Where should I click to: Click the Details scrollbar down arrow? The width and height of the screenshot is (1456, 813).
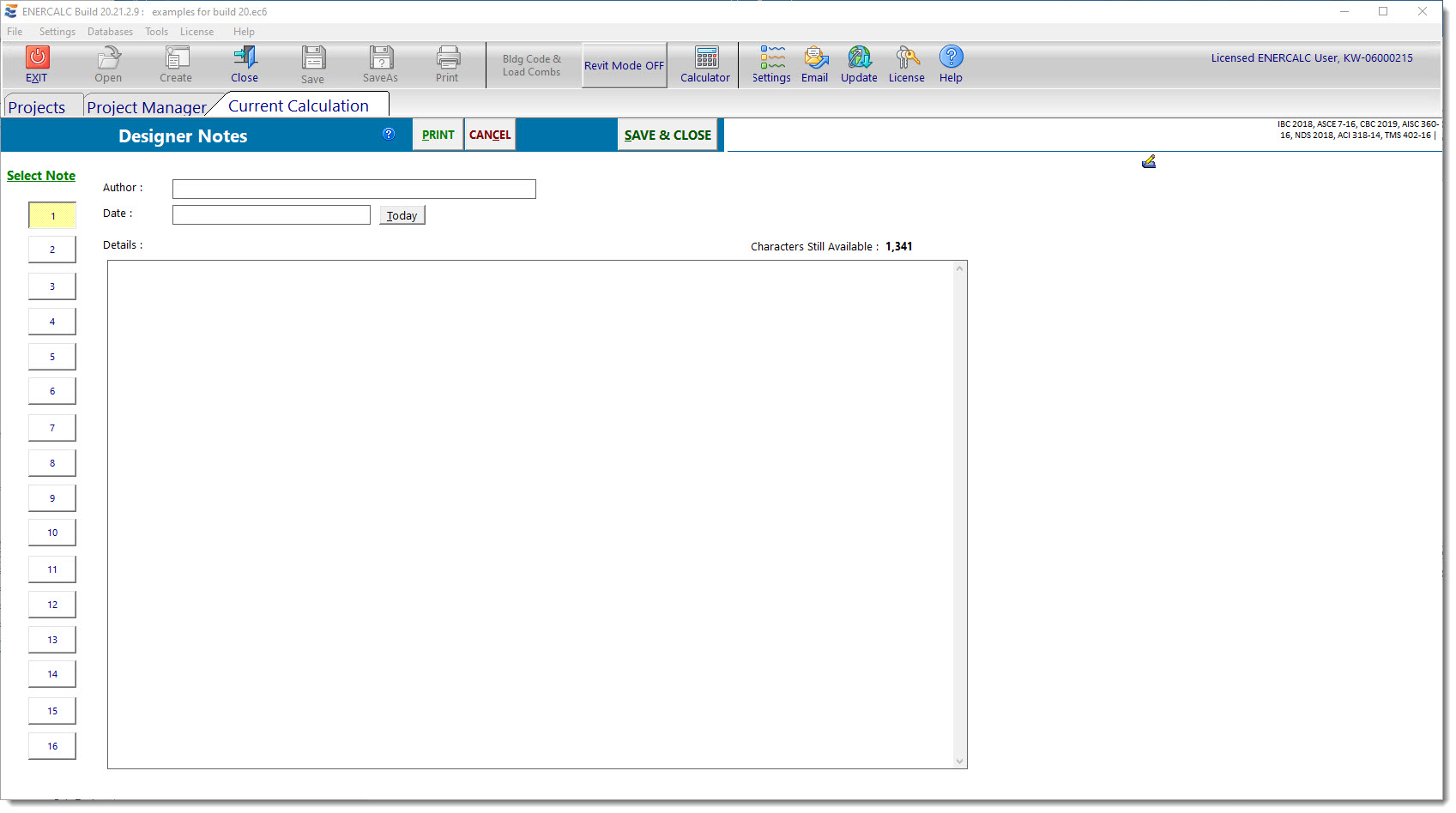(x=959, y=761)
